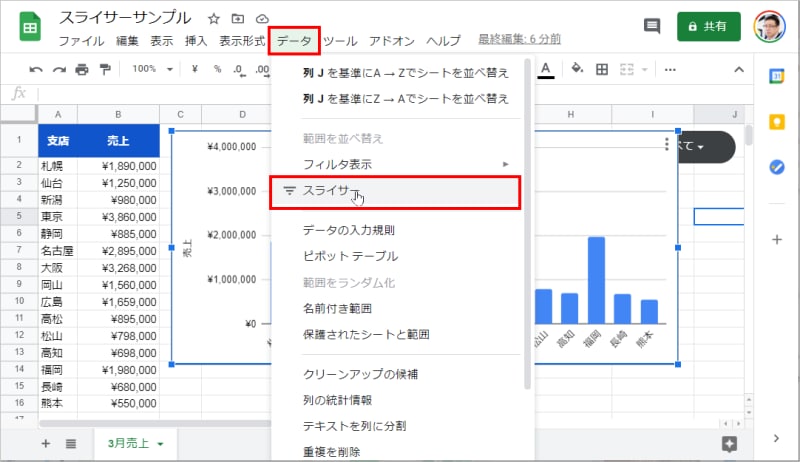
Task: Click the paint format icon
Action: click(x=105, y=69)
